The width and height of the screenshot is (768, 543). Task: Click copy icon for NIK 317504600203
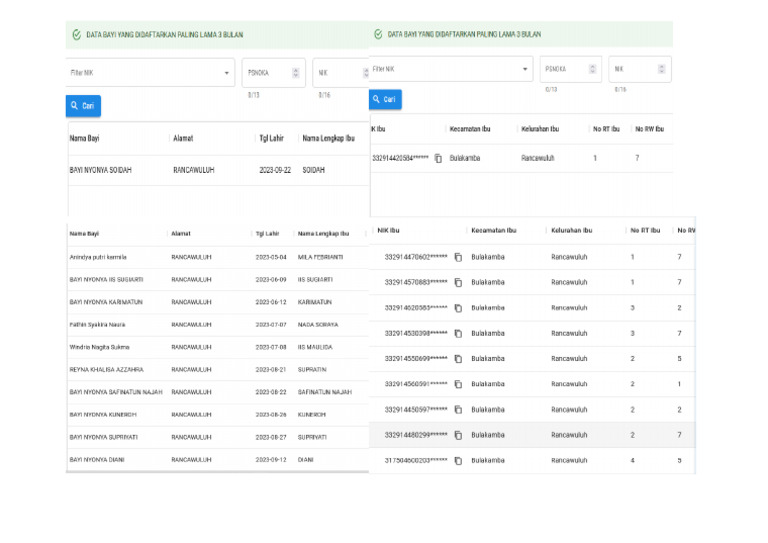(458, 461)
